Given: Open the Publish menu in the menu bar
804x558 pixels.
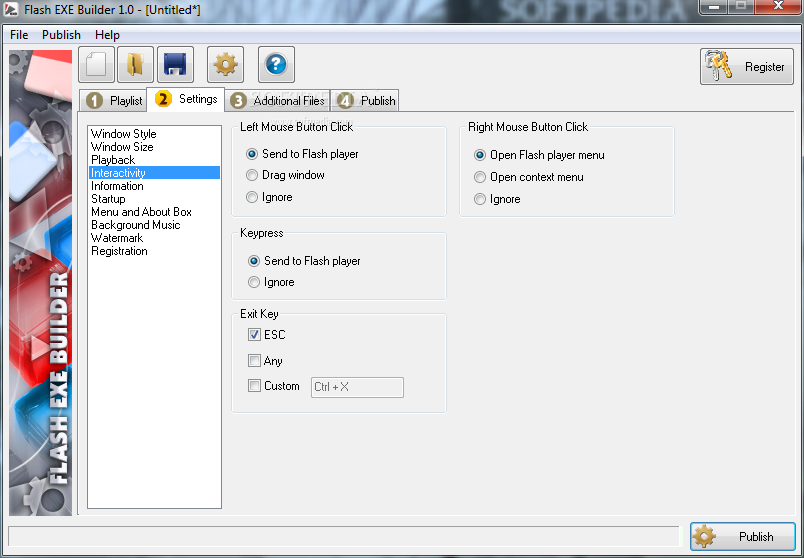Looking at the screenshot, I should point(62,35).
